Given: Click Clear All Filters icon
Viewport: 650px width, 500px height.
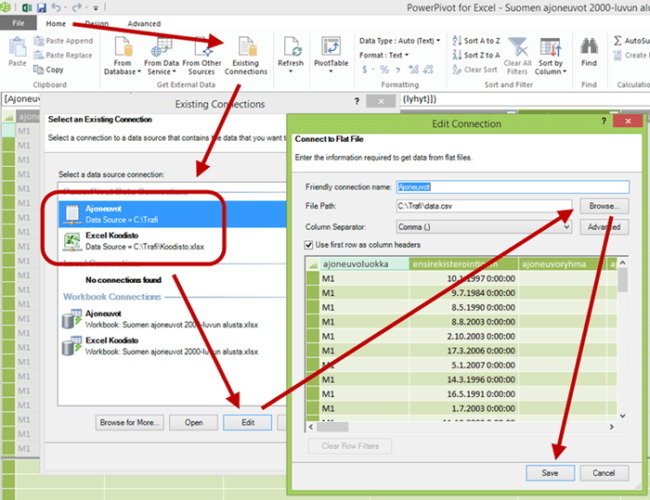Looking at the screenshot, I should click(x=518, y=56).
